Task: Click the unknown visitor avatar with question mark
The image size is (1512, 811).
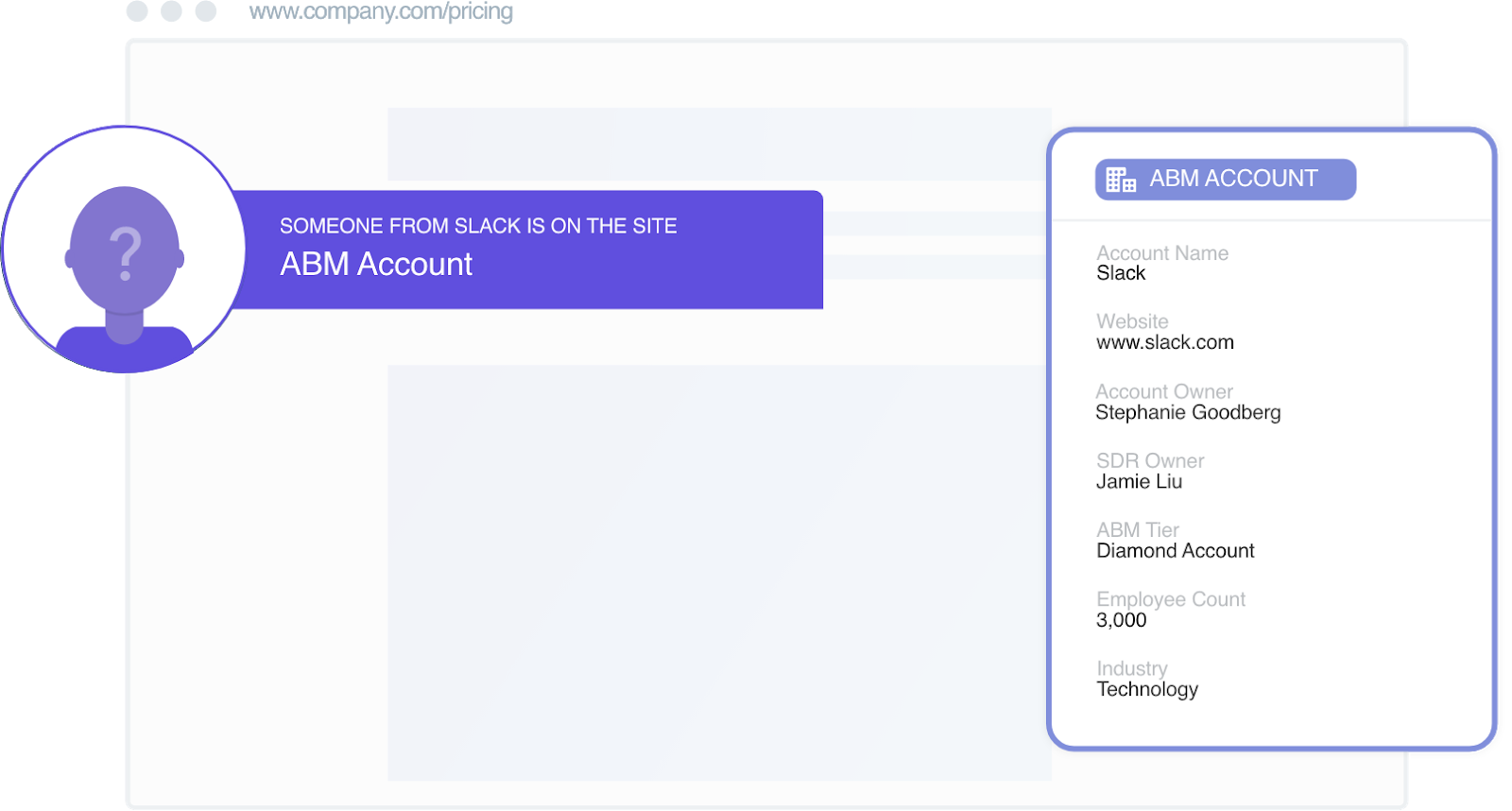Action: point(124,250)
